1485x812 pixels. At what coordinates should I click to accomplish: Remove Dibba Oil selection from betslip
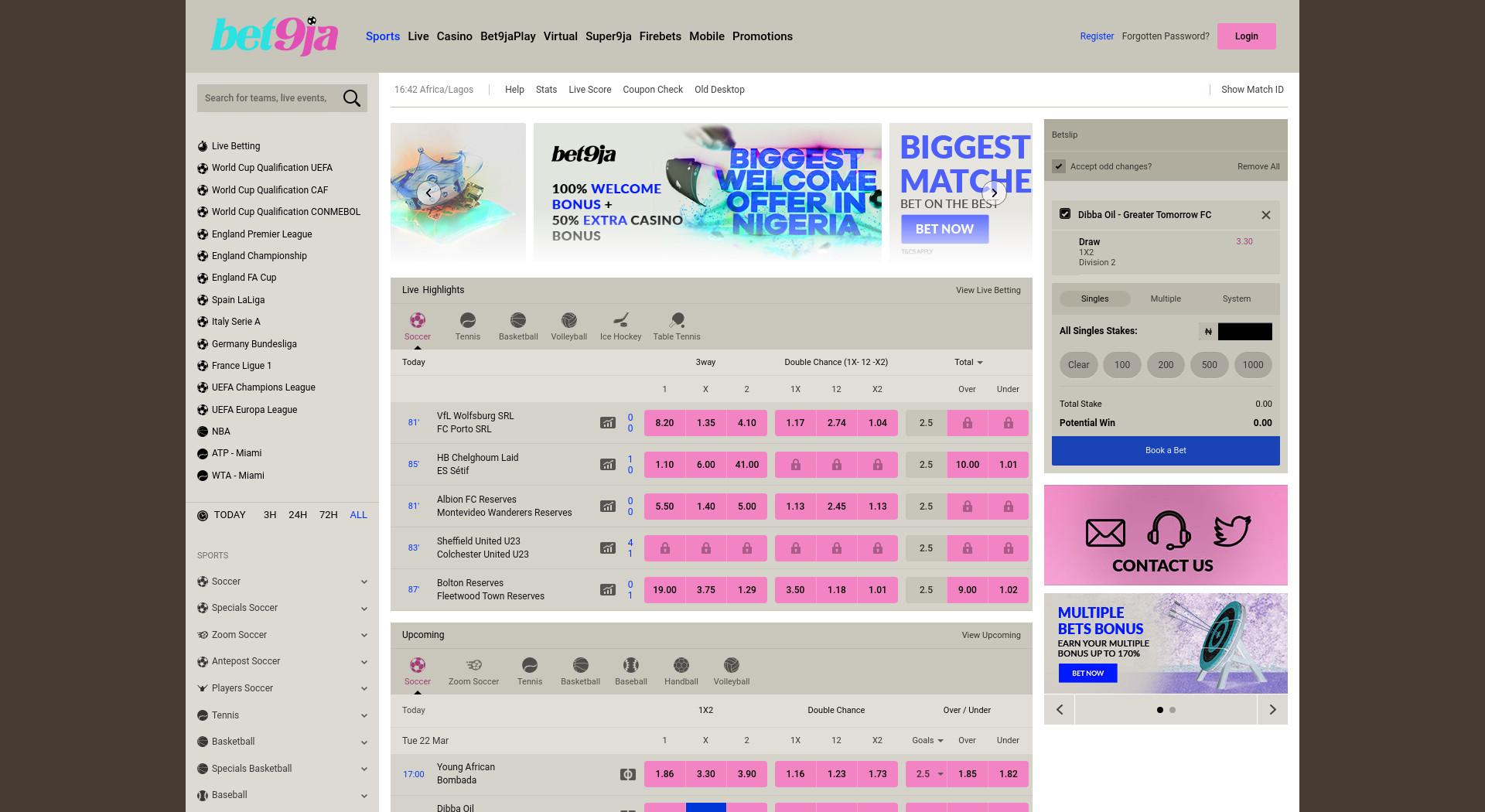[1266, 215]
